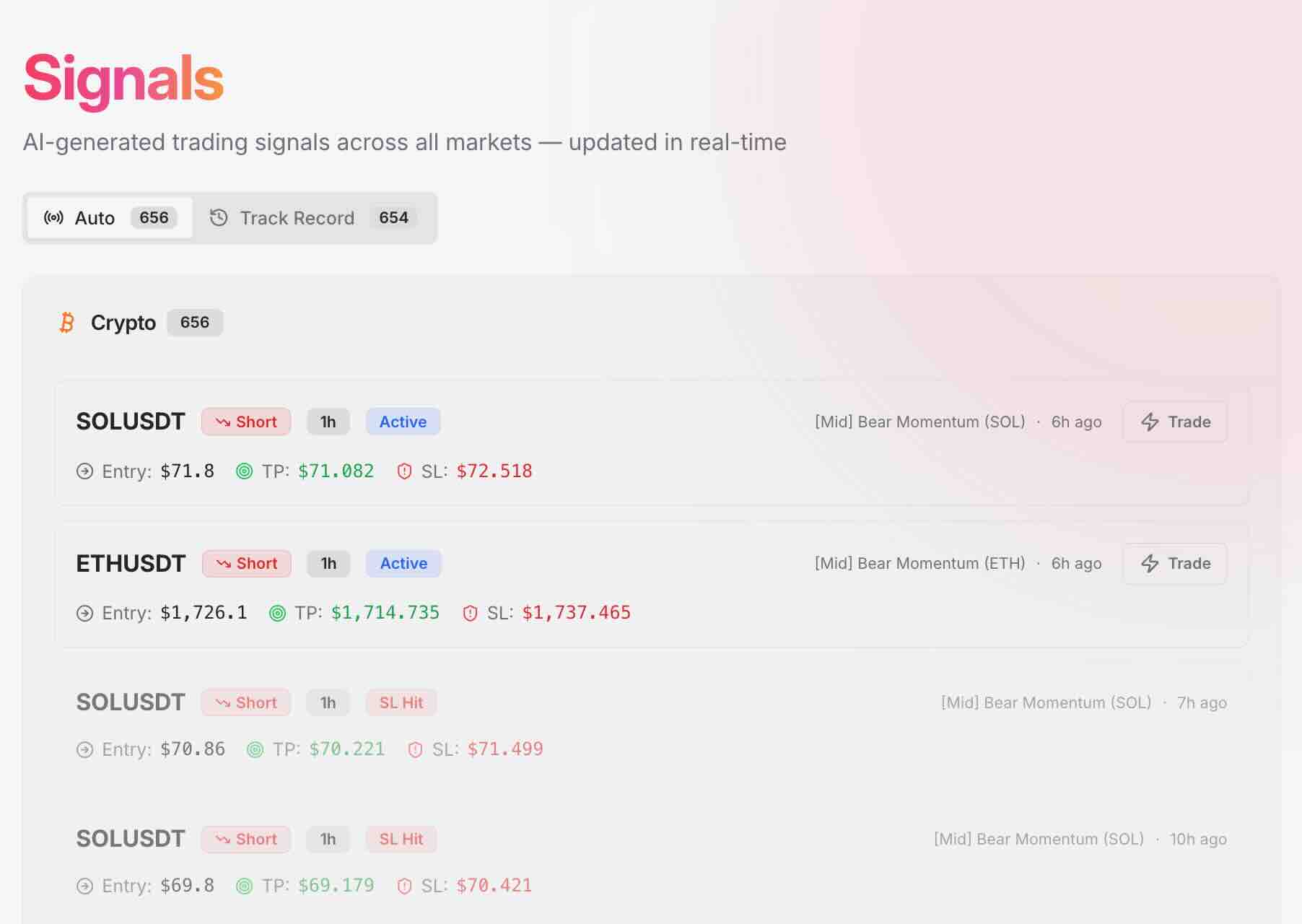Click ETHUSDT symbol title
This screenshot has width=1302, height=924.
(131, 564)
